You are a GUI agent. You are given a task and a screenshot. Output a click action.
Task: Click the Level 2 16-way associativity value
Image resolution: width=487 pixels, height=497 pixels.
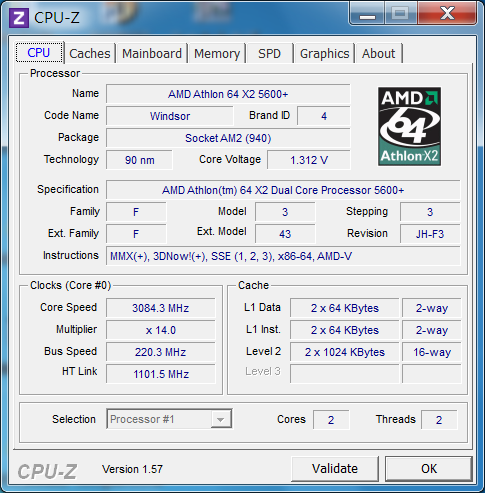pyautogui.click(x=432, y=352)
